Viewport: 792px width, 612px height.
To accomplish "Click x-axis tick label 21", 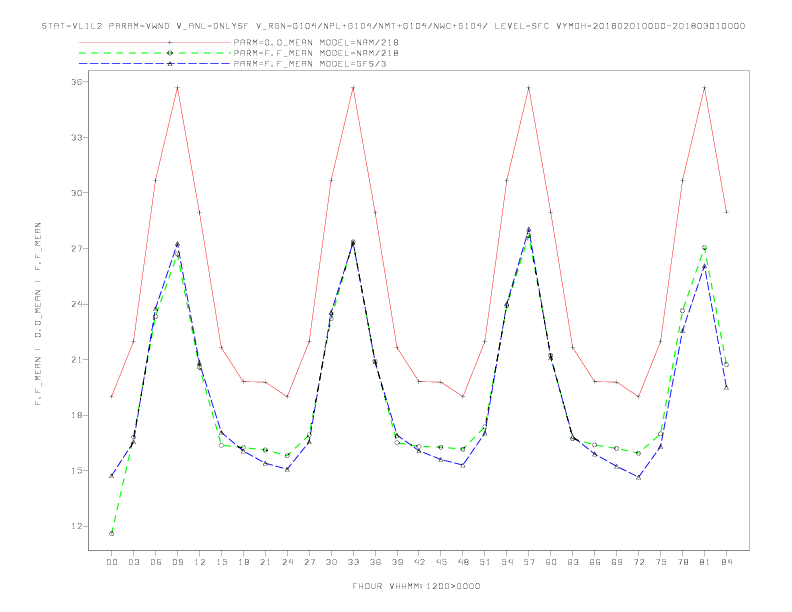I will pyautogui.click(x=265, y=562).
